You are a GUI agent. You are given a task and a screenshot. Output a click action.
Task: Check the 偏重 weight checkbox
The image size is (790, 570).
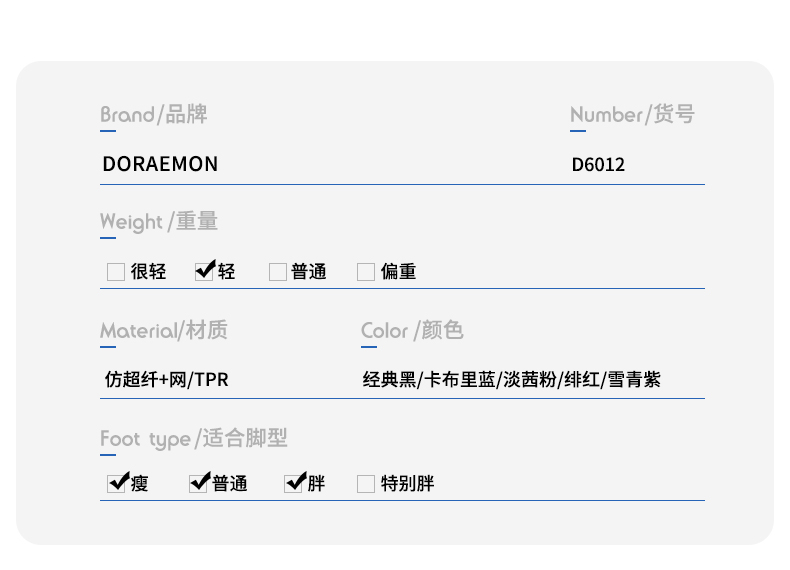[366, 272]
